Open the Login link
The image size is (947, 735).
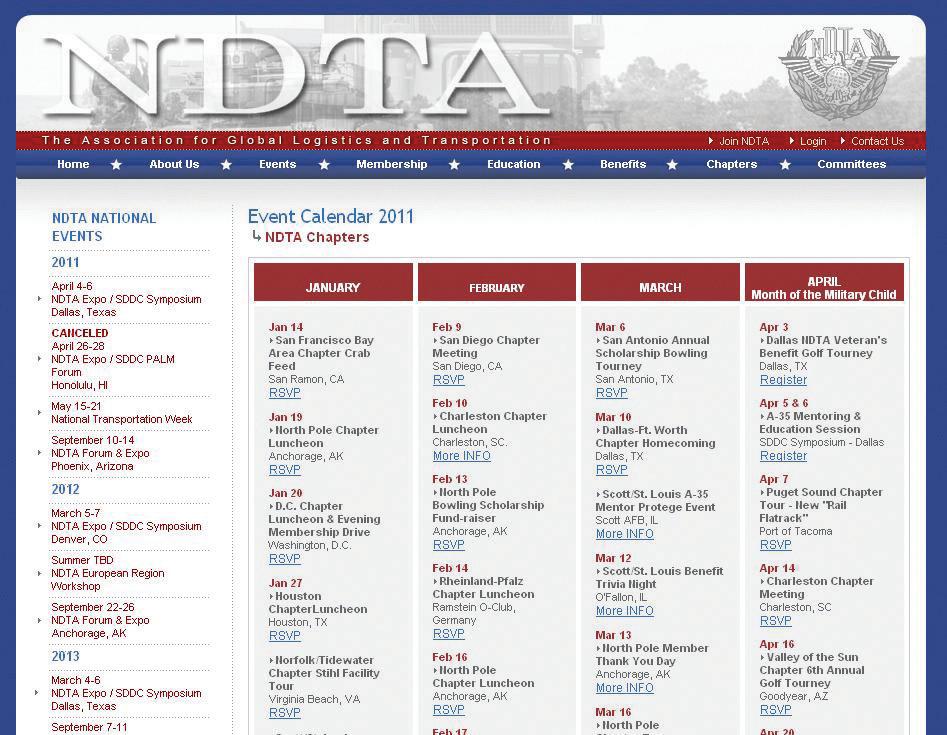point(812,141)
